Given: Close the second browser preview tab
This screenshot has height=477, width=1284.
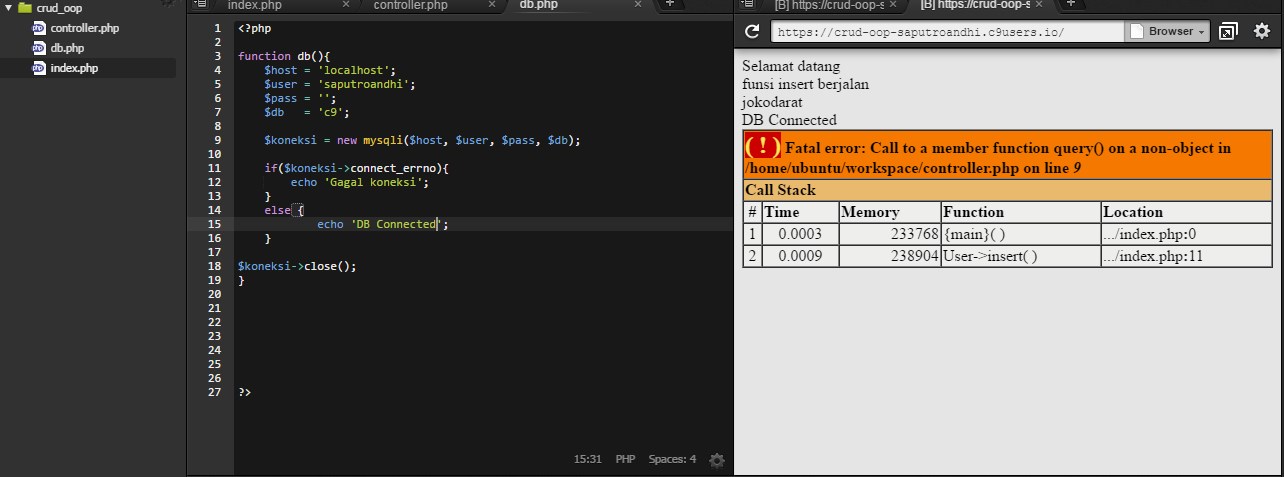Looking at the screenshot, I should (1041, 4).
